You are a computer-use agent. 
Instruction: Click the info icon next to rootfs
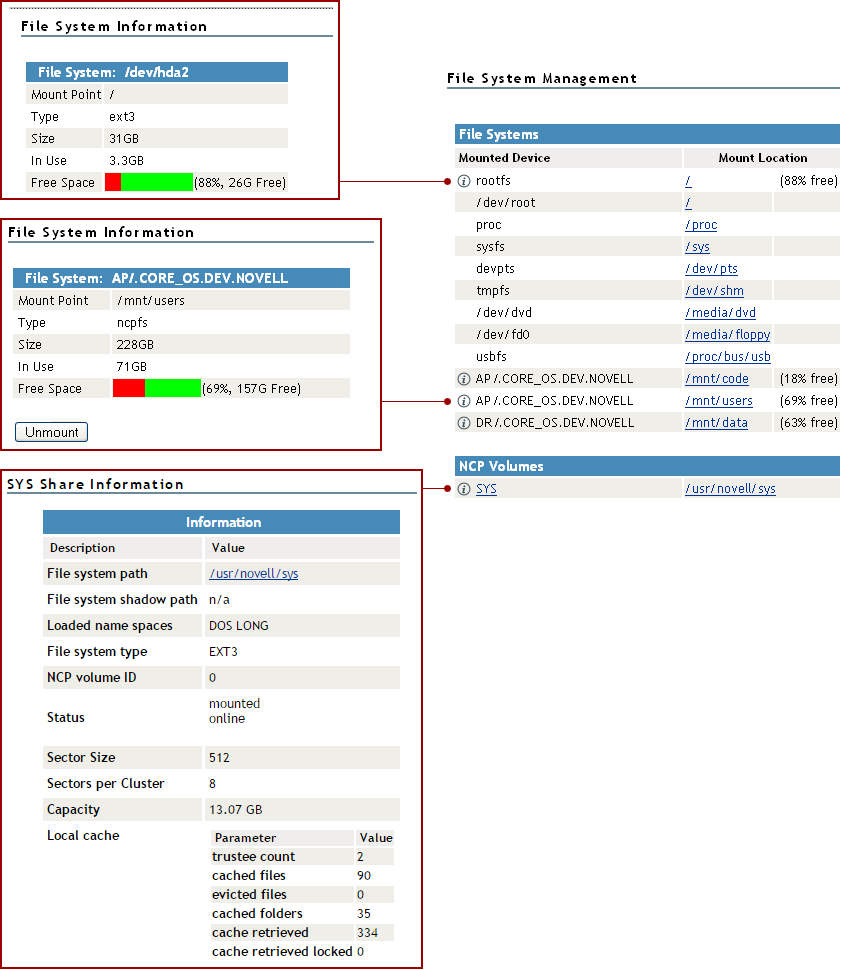(x=464, y=181)
